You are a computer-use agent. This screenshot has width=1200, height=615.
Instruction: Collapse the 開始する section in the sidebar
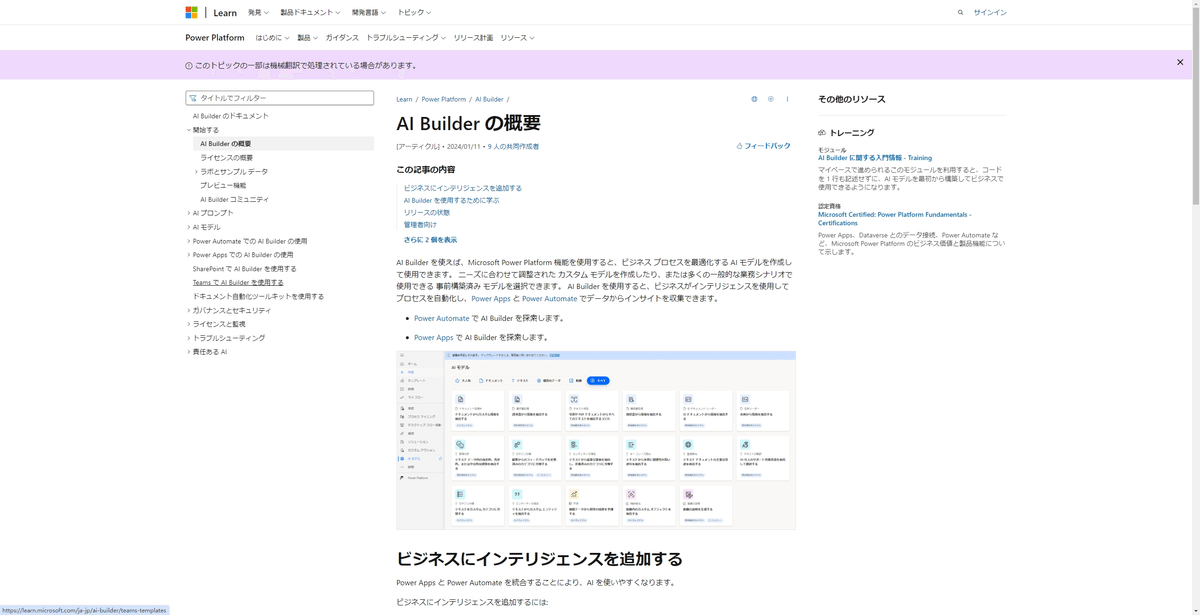tap(205, 130)
